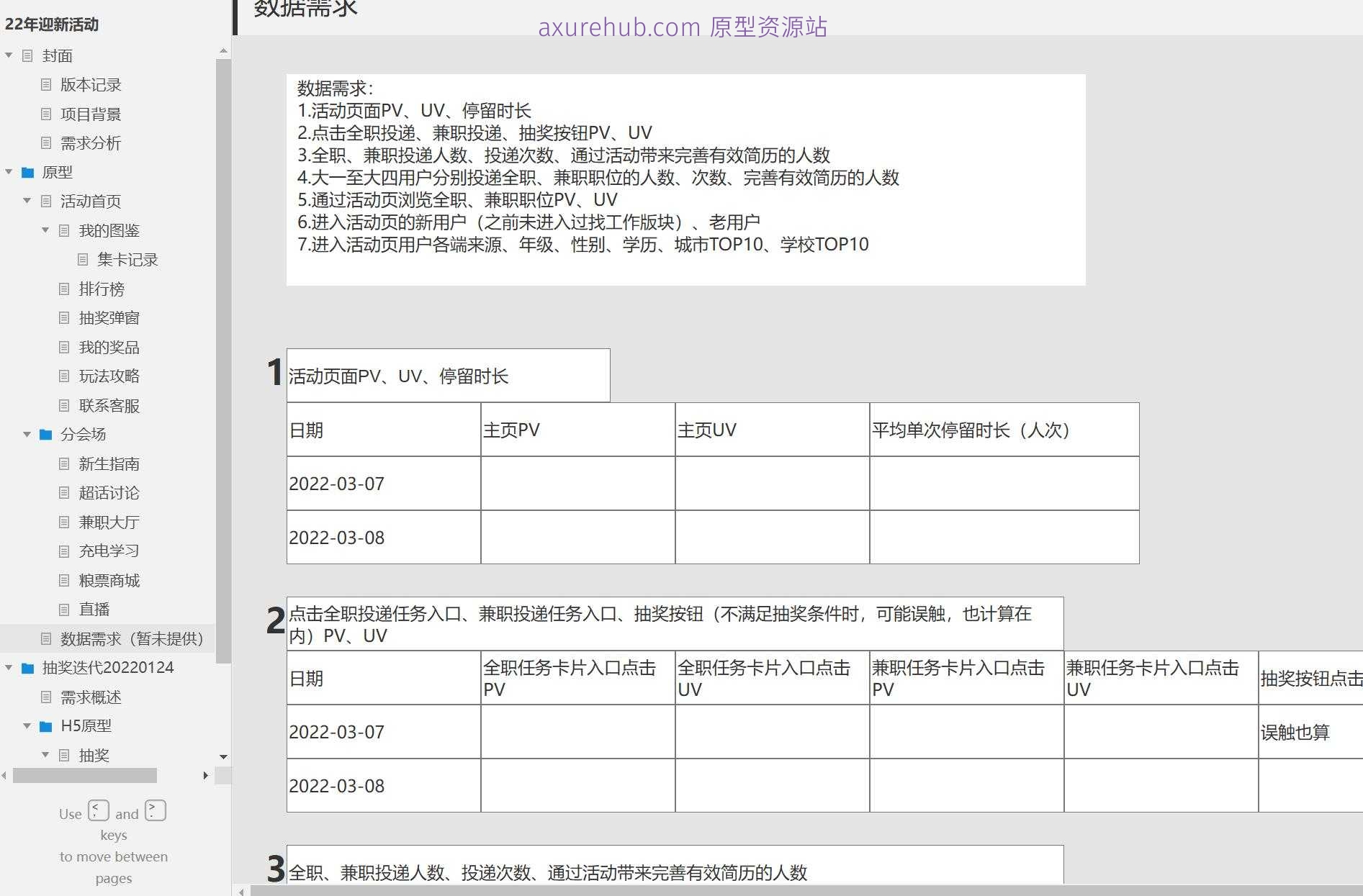Open the 兼职大厅 page
The height and width of the screenshot is (896, 1363).
[109, 522]
